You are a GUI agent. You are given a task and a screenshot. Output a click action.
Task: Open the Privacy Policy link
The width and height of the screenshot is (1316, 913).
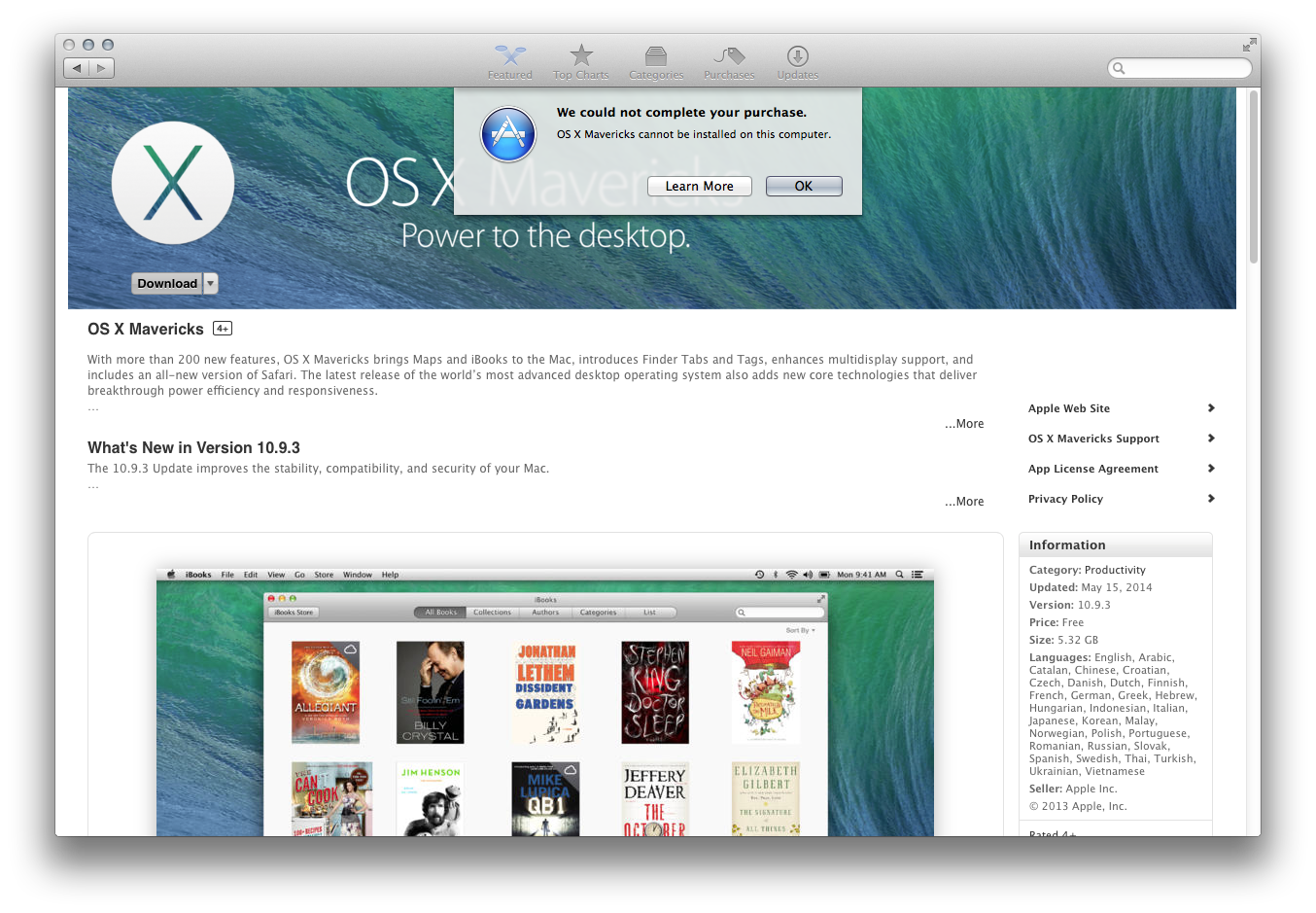coord(1065,500)
